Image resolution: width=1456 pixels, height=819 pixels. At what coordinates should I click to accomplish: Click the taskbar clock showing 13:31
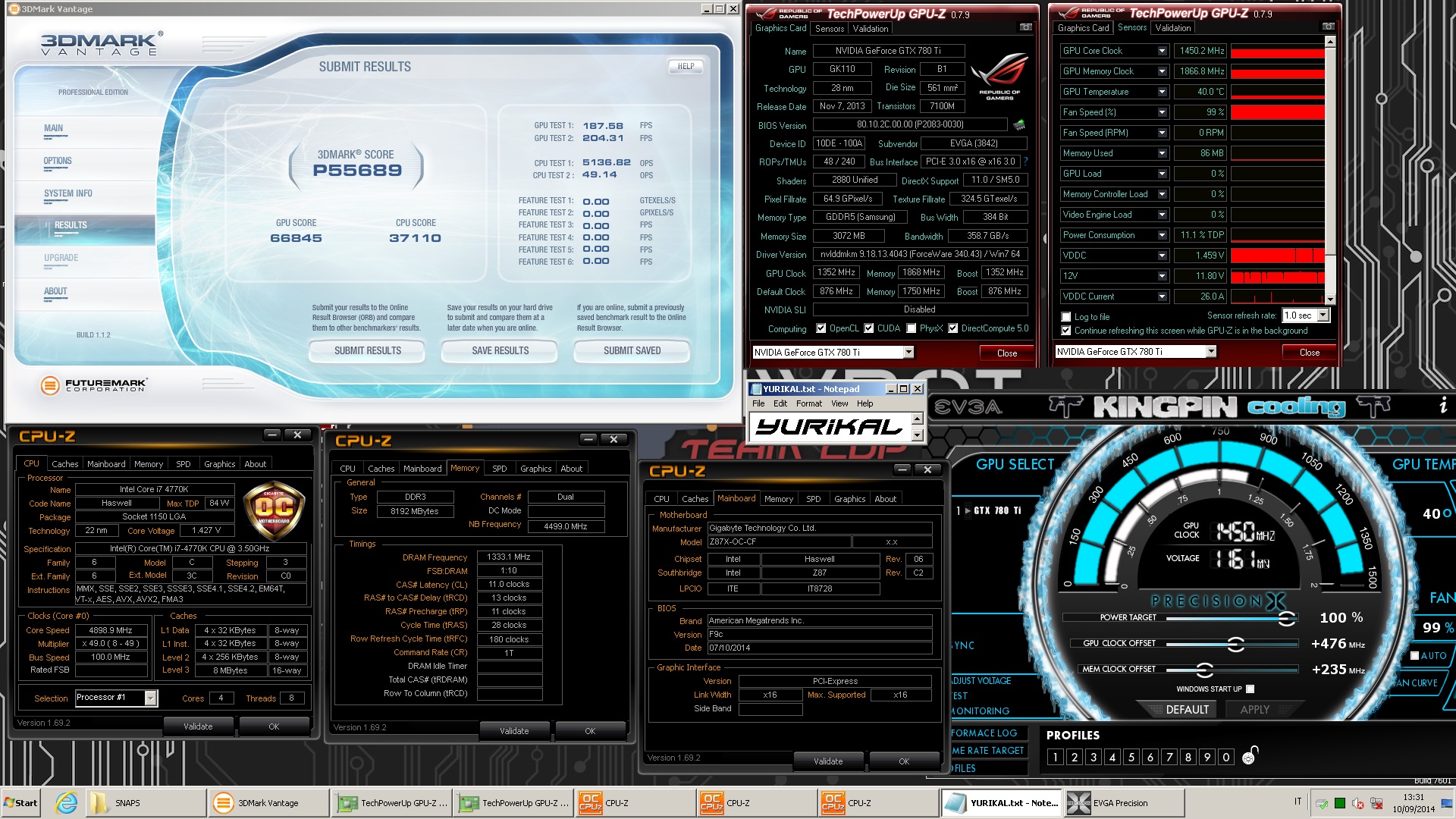click(1413, 797)
